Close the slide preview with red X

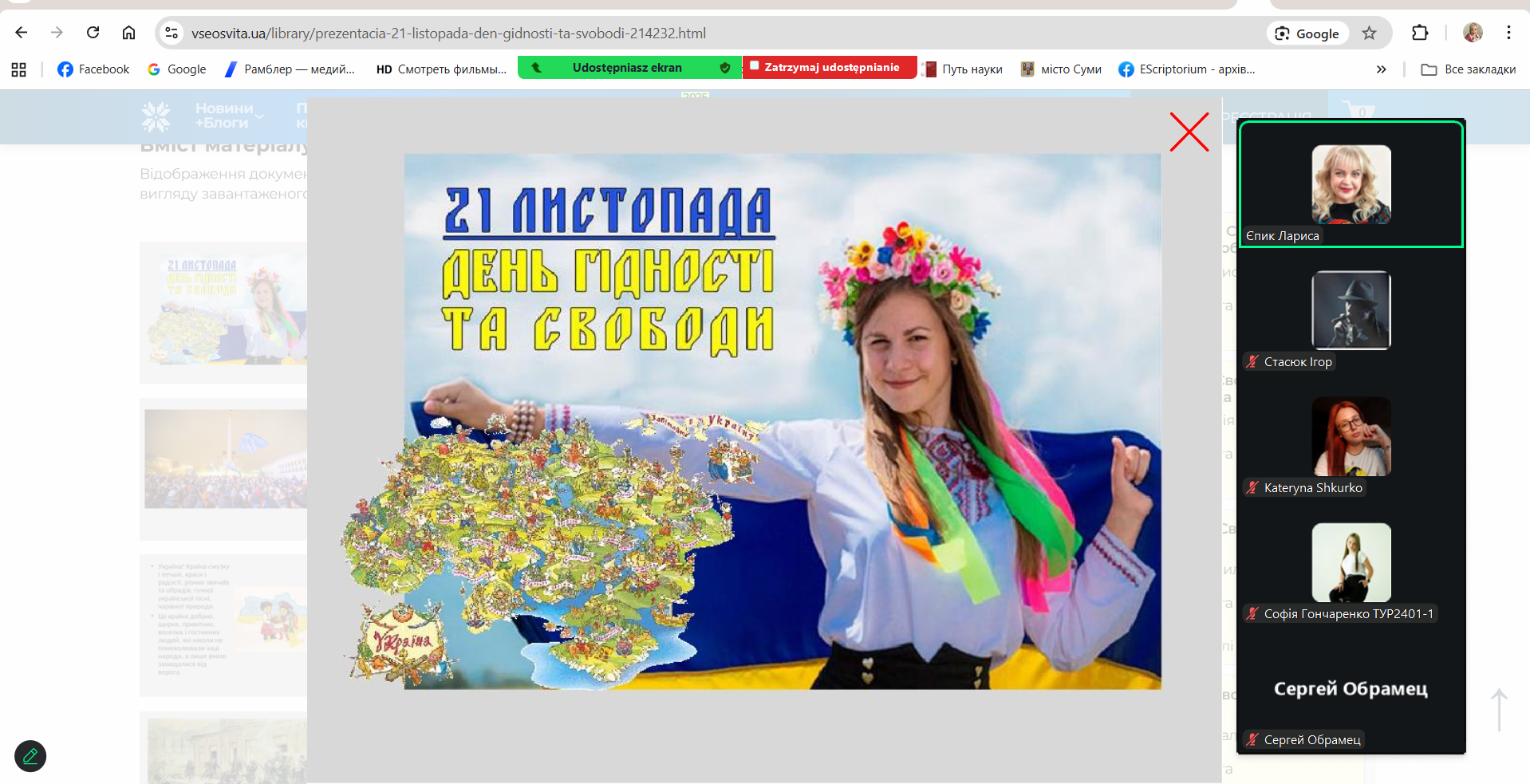click(1189, 132)
